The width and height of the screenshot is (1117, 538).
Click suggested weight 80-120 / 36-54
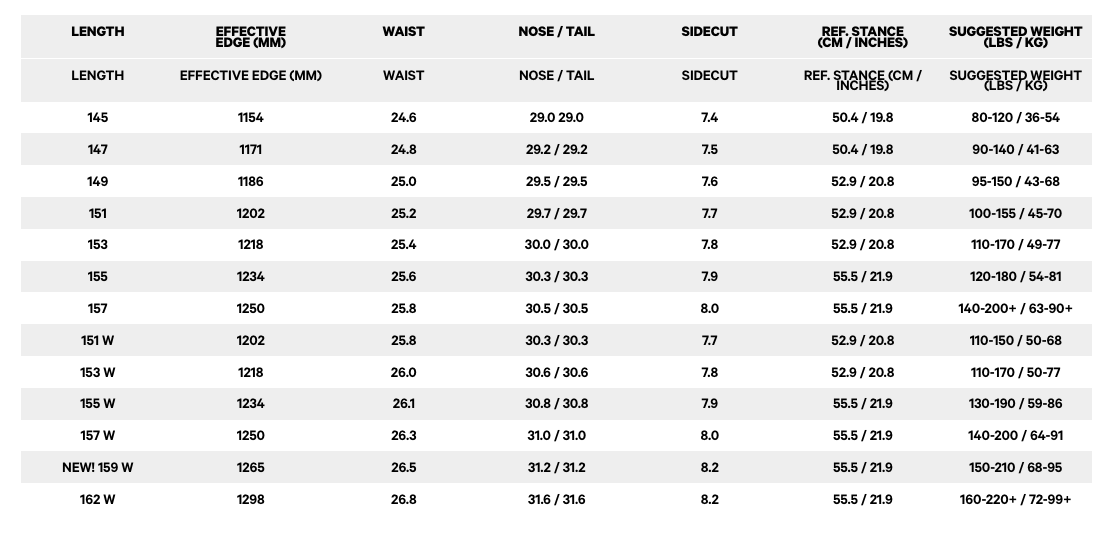point(1015,118)
